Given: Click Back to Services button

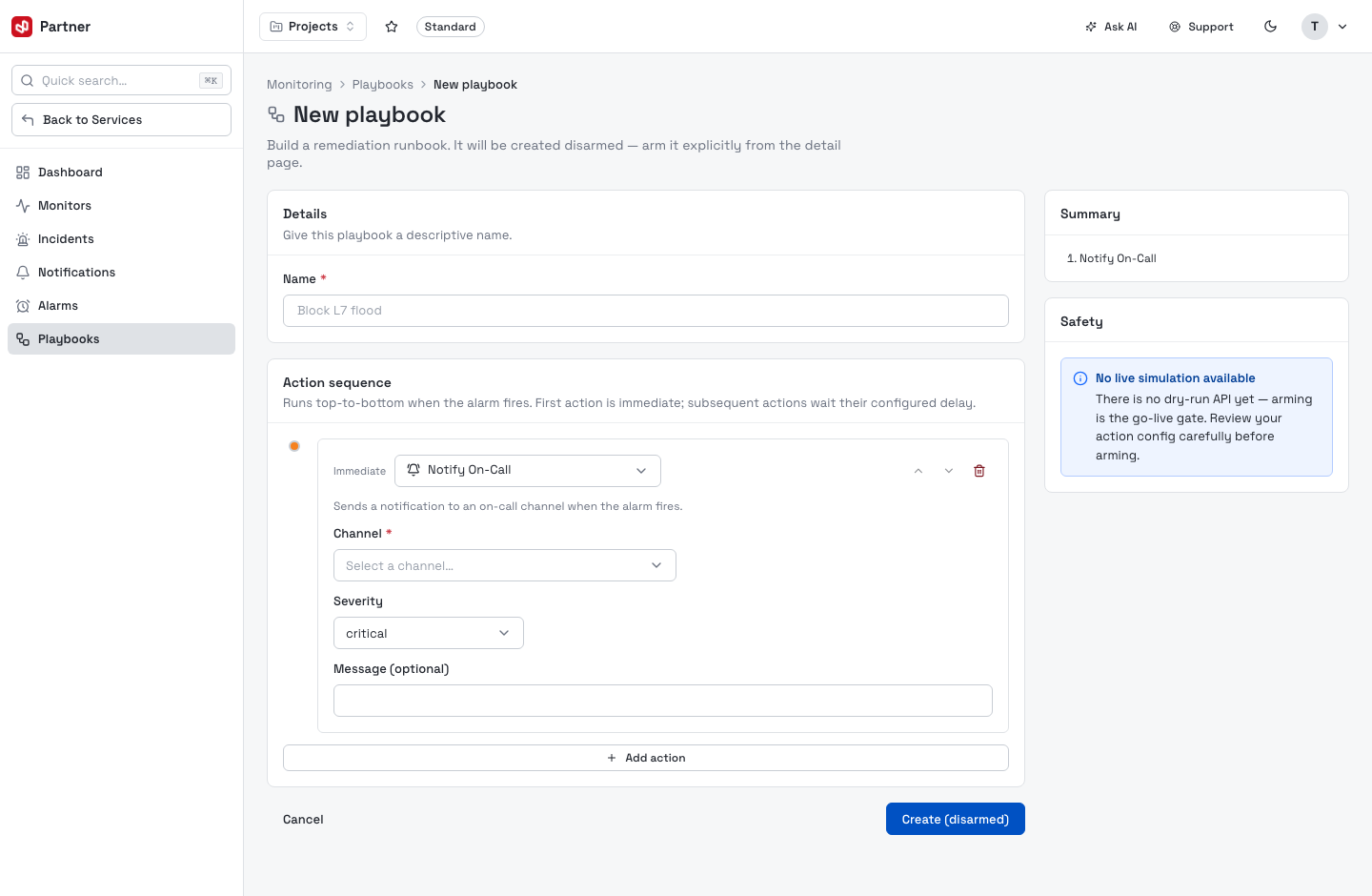Looking at the screenshot, I should coord(121,120).
